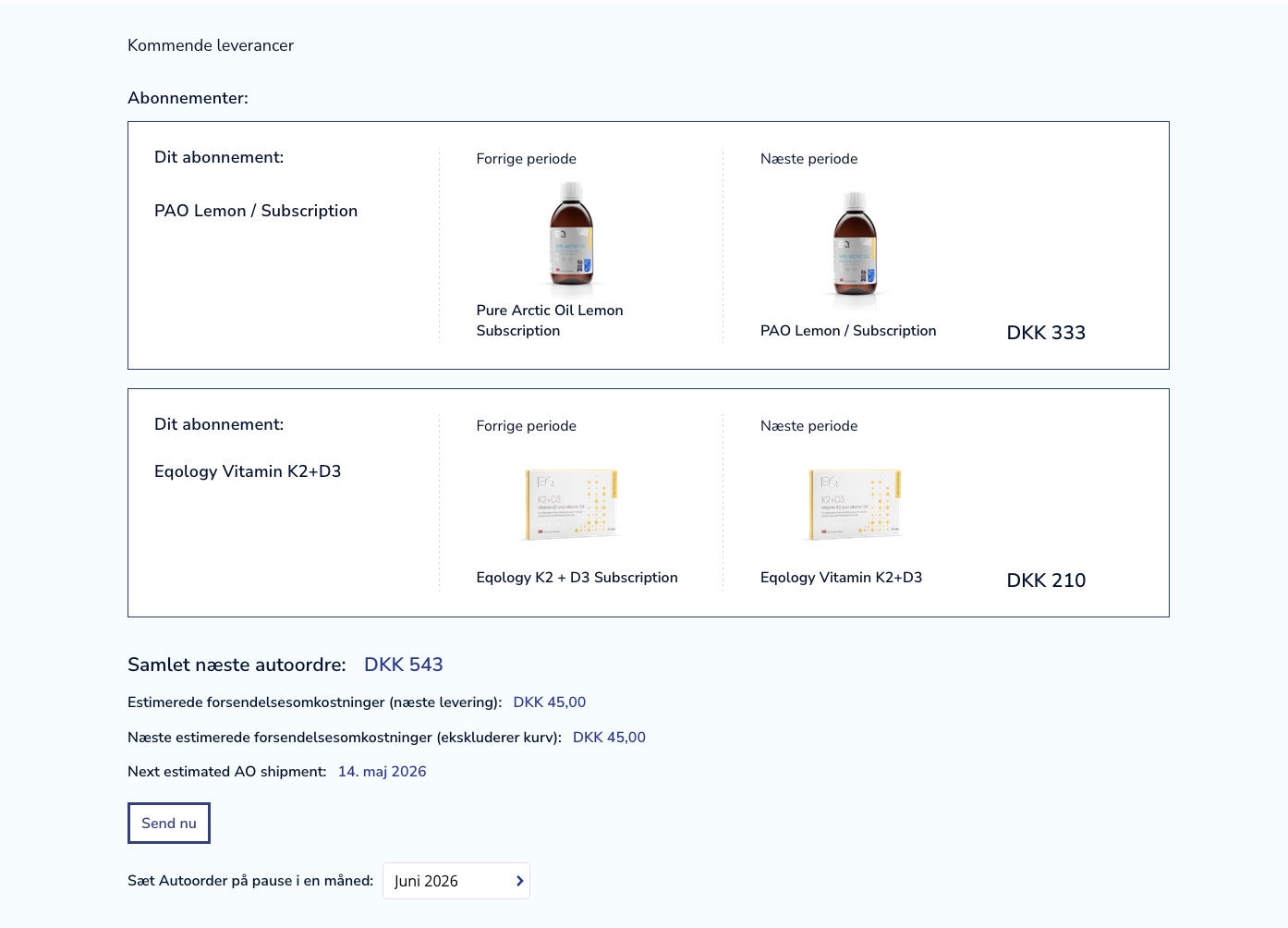Click the total DKK 543 value

404,665
